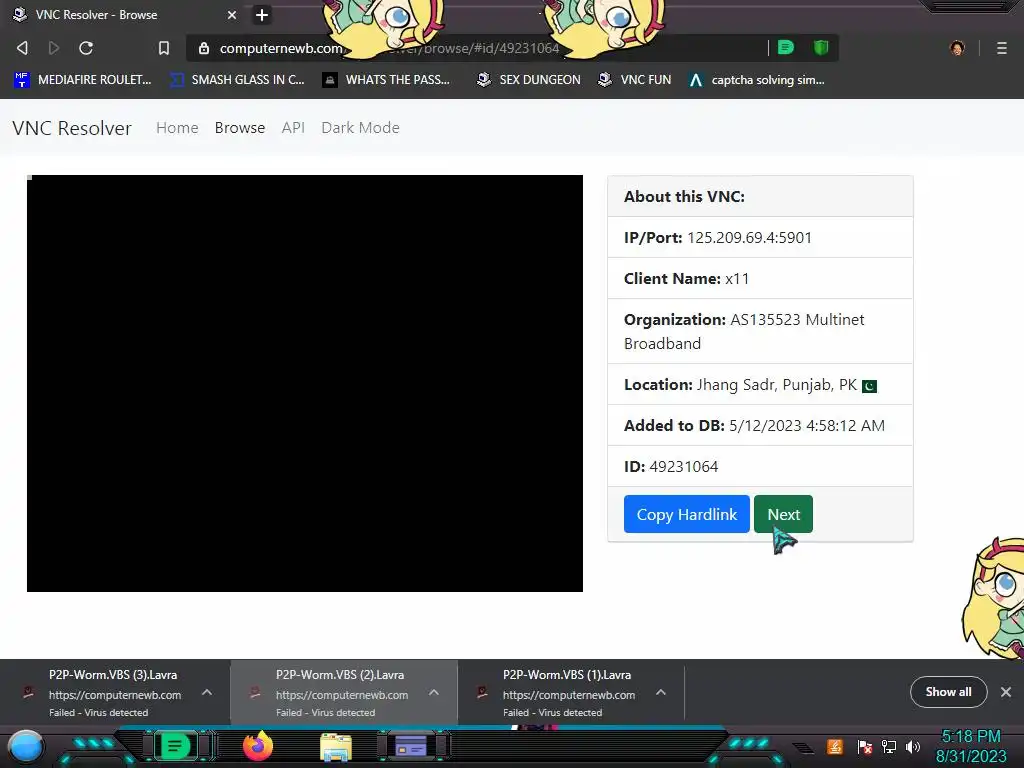Click the ID 49231064 text
Screen dimensions: 1024x768
pos(671,467)
